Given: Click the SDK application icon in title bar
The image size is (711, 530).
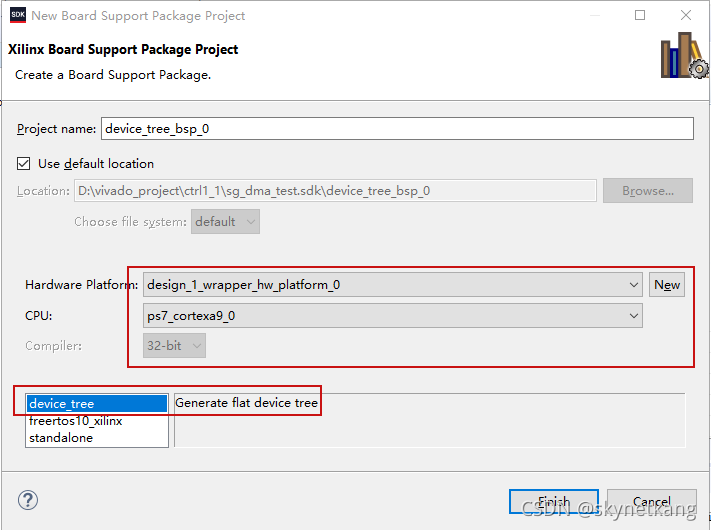Looking at the screenshot, I should point(18,15).
